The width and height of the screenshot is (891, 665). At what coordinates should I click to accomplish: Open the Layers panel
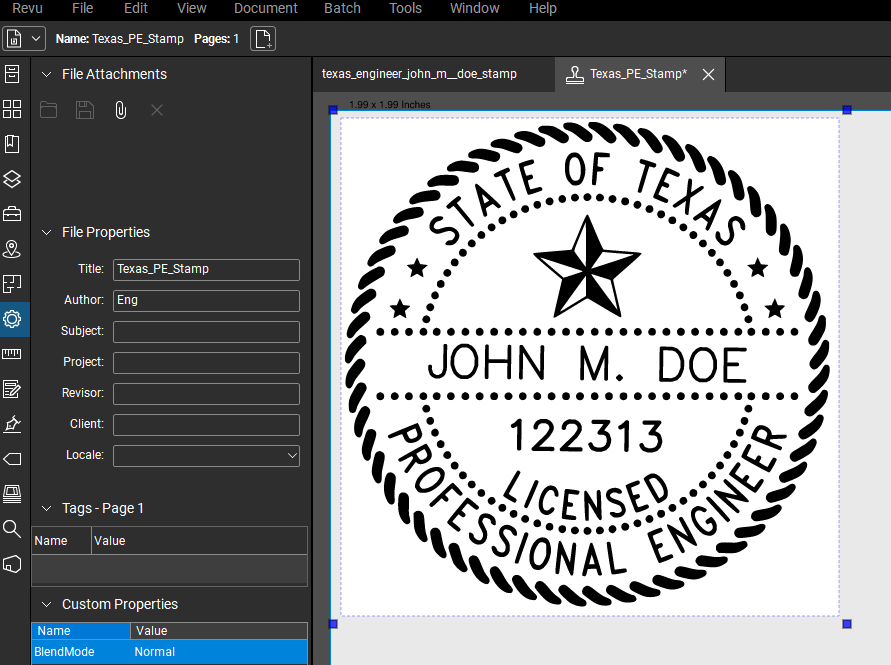(12, 179)
